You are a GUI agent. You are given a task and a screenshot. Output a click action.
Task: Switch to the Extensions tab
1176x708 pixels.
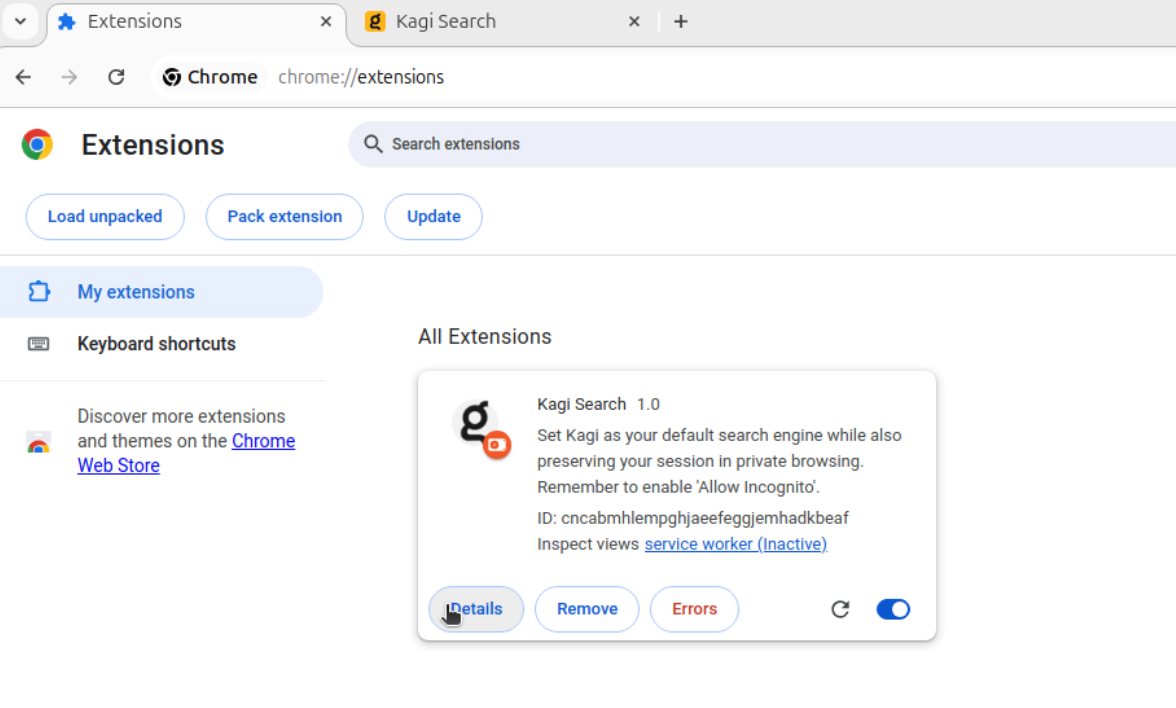tap(196, 22)
